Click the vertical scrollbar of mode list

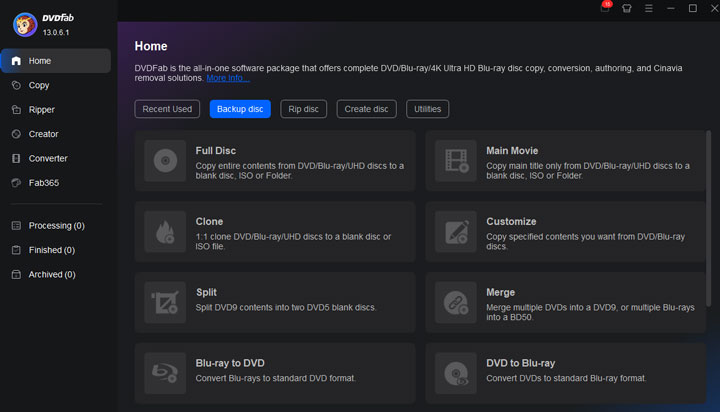709,218
